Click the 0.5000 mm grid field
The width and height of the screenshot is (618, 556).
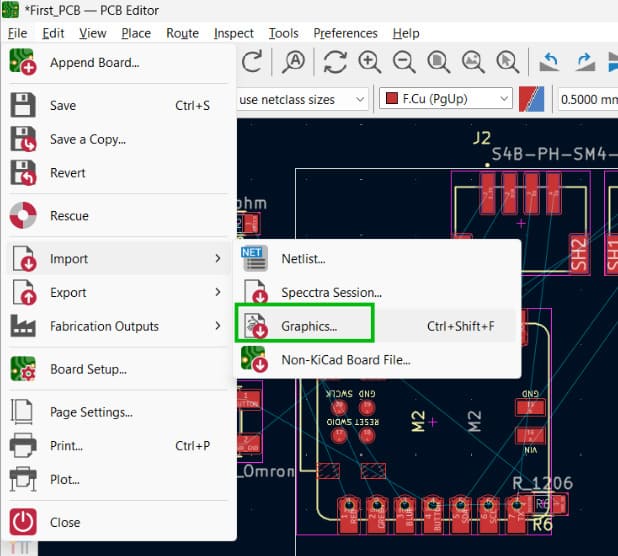[588, 99]
